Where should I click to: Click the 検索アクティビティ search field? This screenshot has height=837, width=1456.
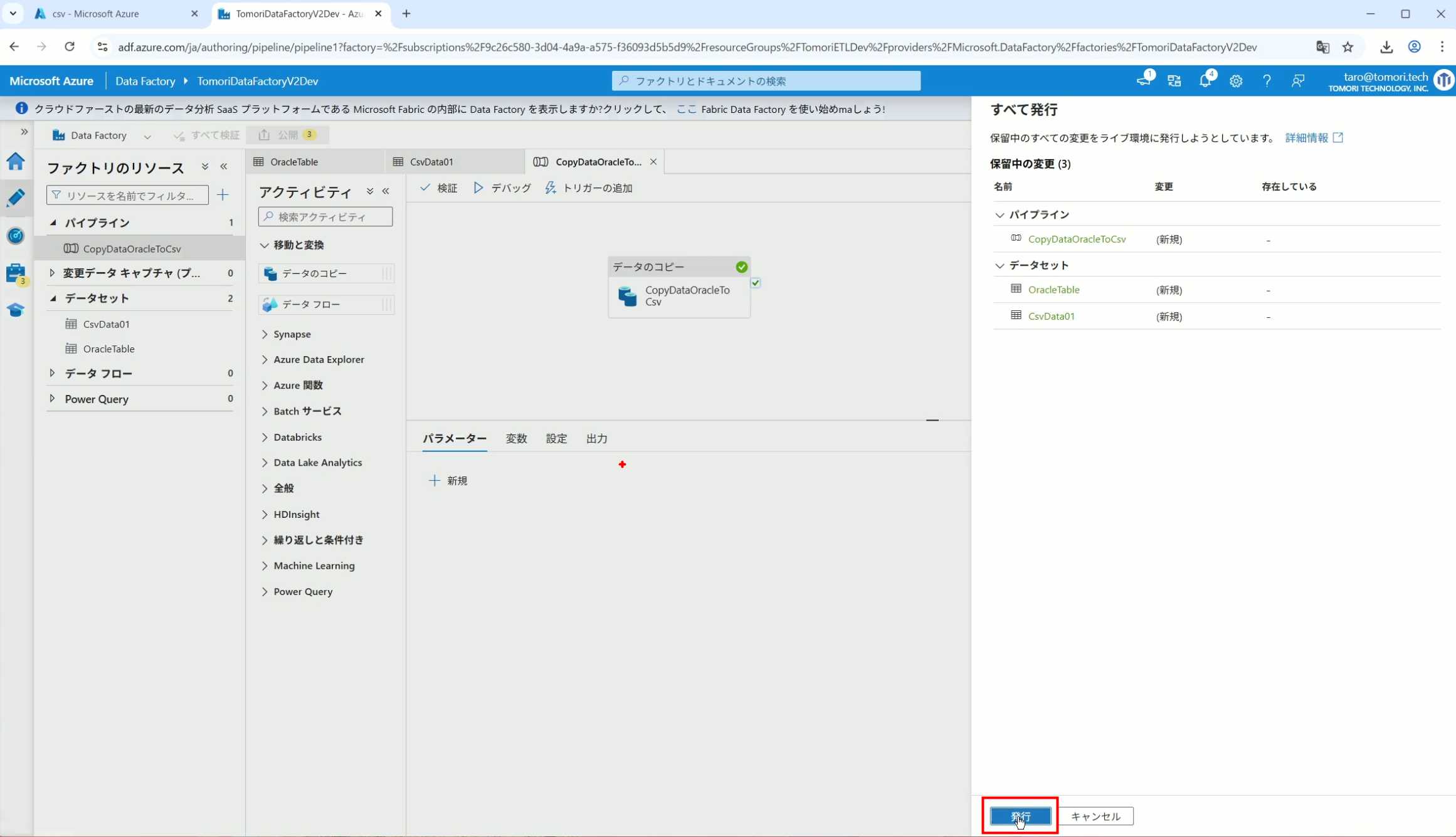click(x=326, y=217)
